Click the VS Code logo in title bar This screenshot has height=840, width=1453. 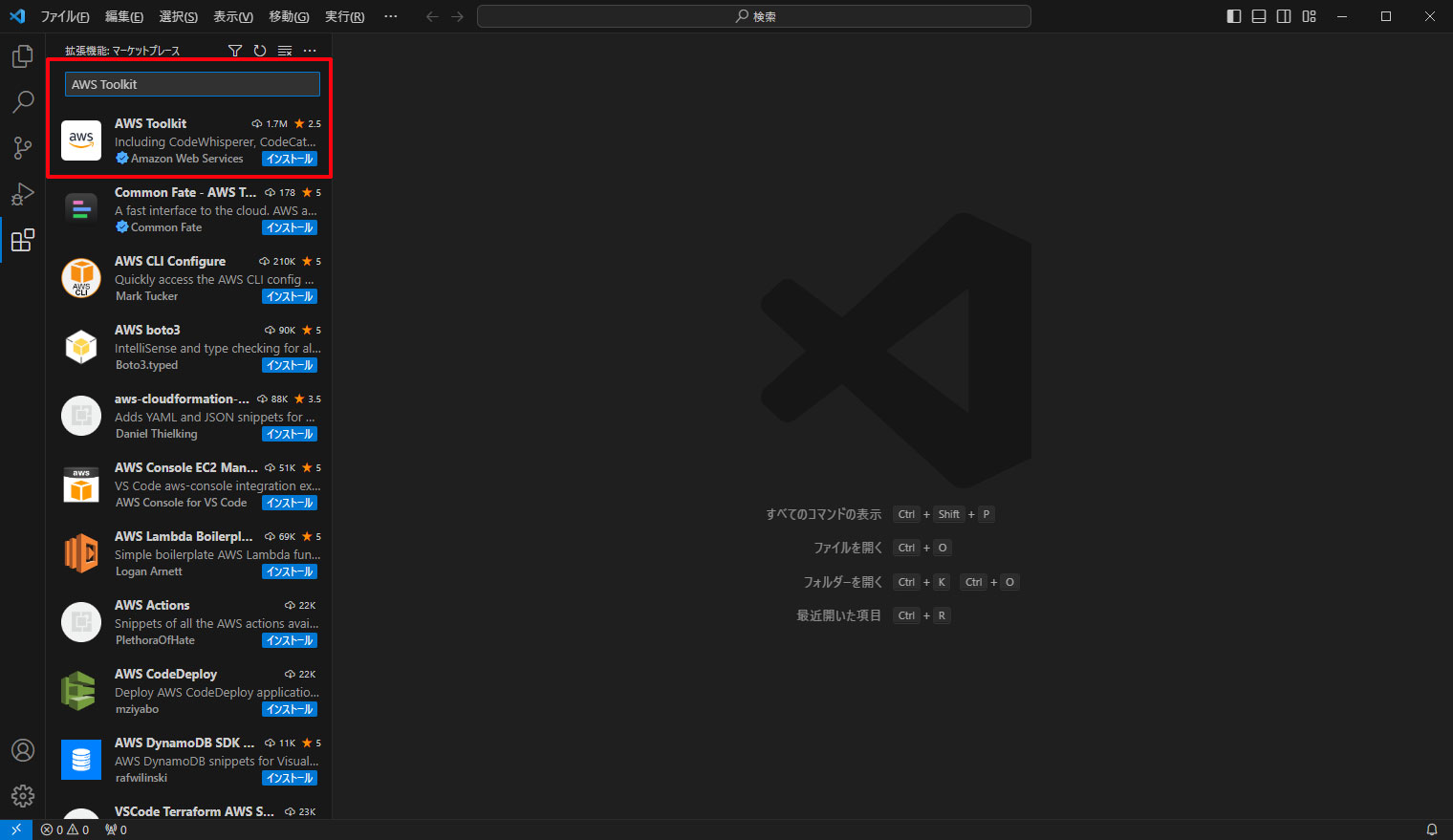click(x=17, y=16)
